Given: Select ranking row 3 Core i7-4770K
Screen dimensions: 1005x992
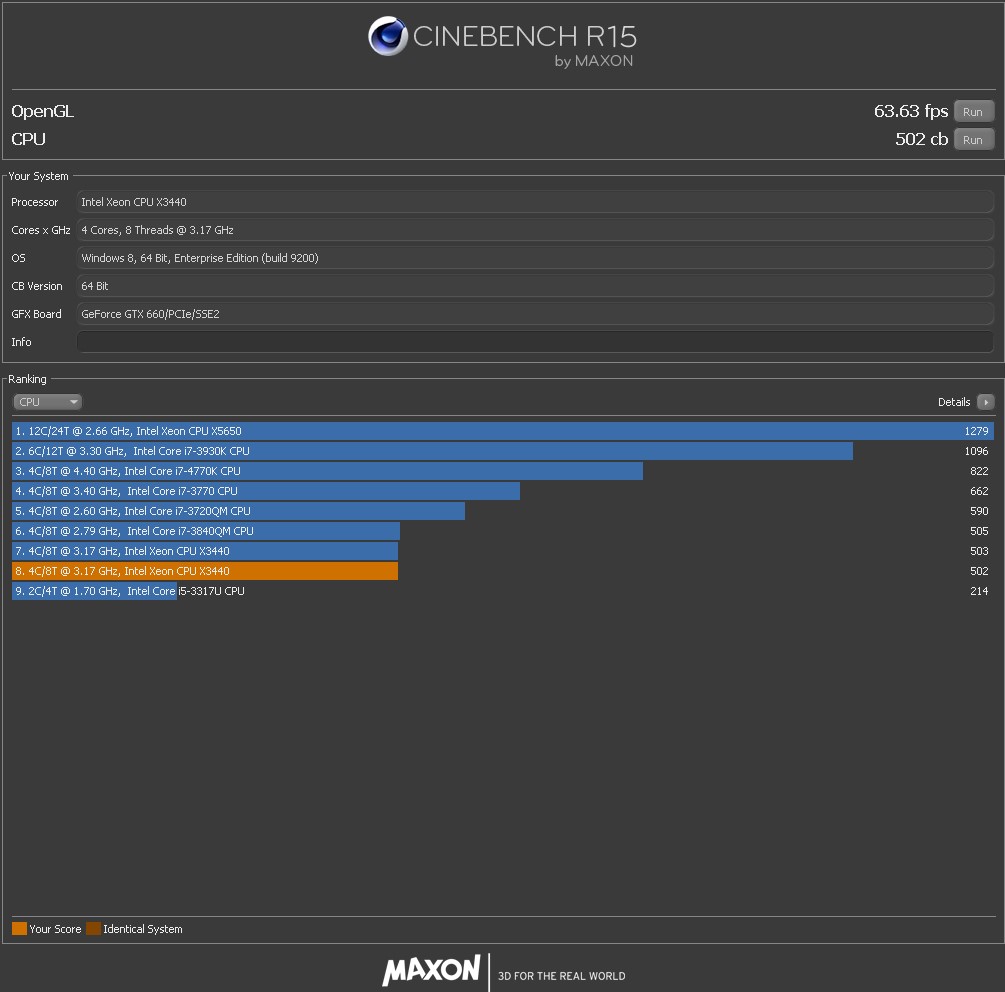Looking at the screenshot, I should pos(502,471).
